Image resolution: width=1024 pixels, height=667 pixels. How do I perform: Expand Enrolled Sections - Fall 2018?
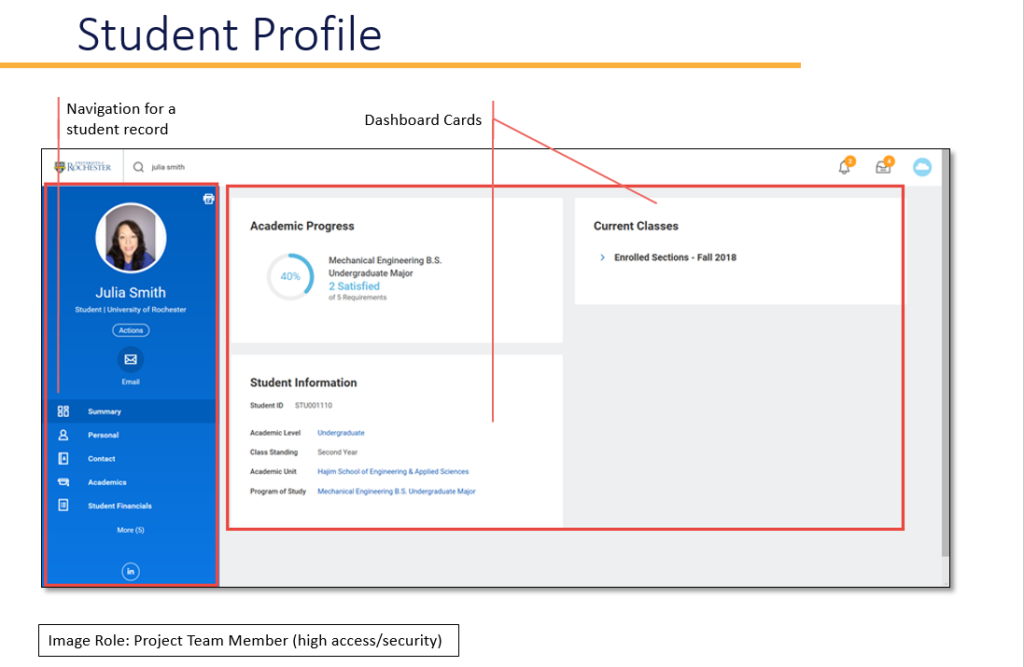click(602, 258)
